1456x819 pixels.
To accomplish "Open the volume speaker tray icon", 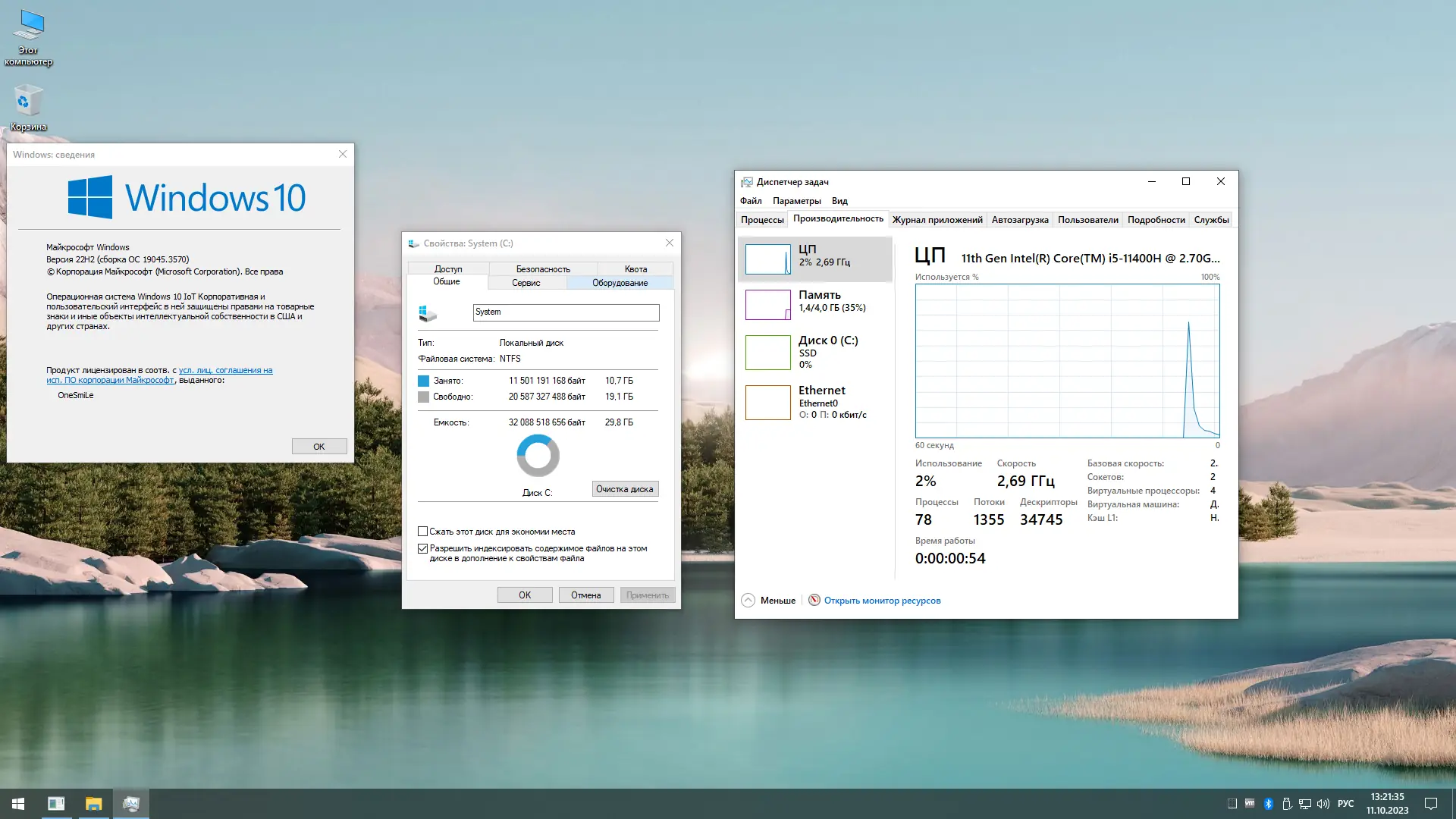I will point(1323,804).
